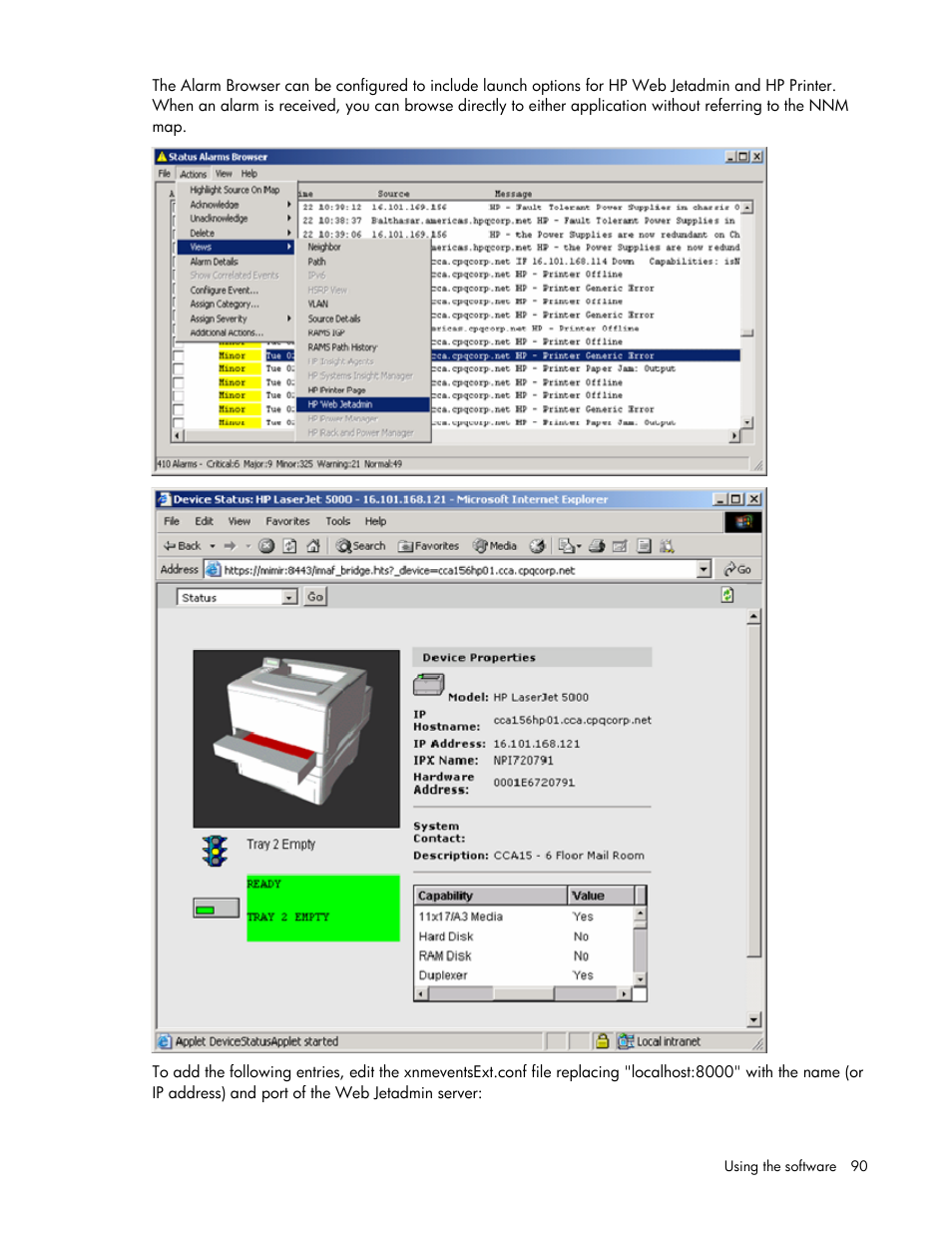Click the Print icon in IE toolbar
Screen dimensions: 952x1233
(x=597, y=546)
